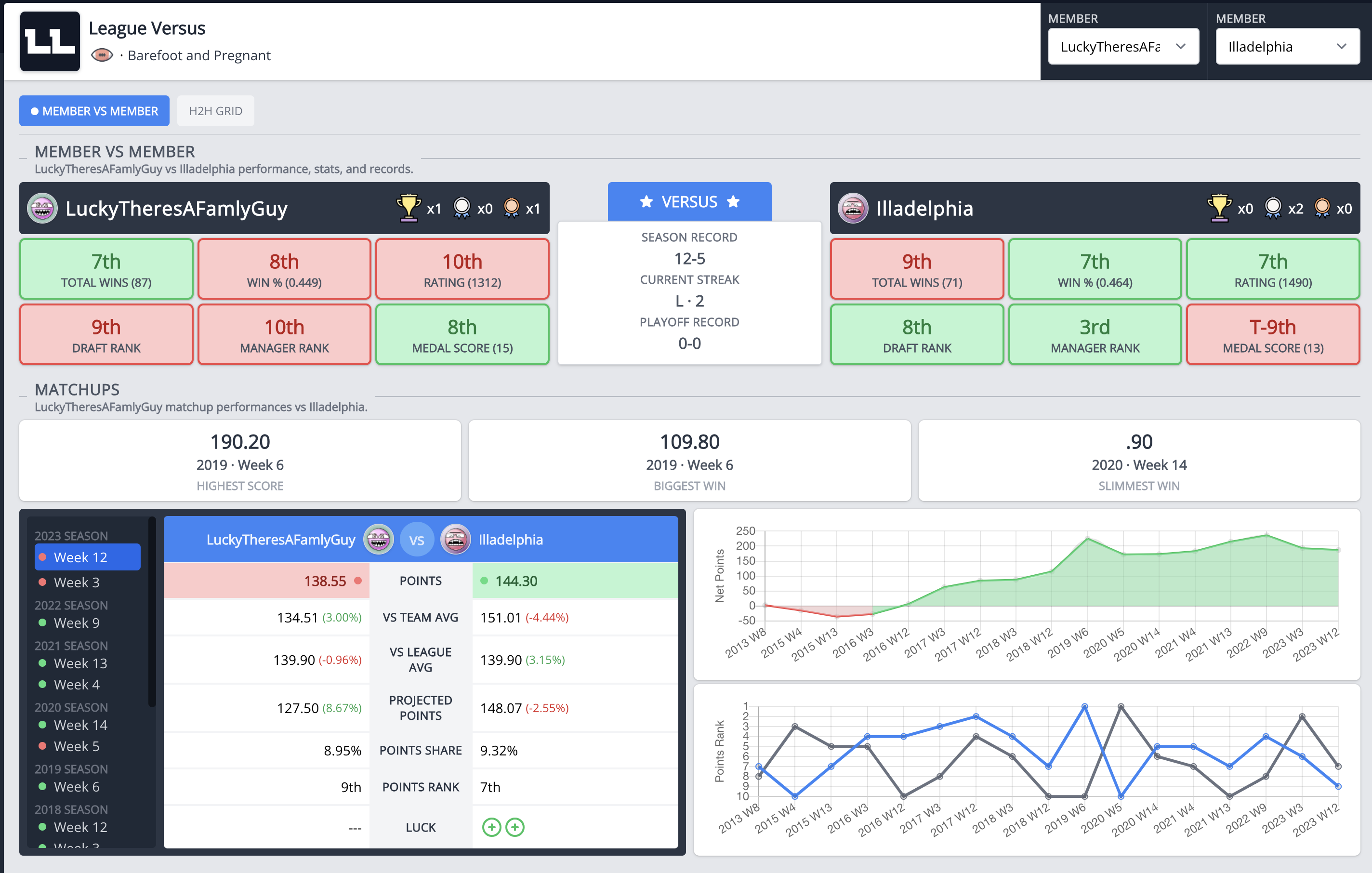Click the 9.32% points share value
This screenshot has width=1372, height=873.
click(499, 750)
